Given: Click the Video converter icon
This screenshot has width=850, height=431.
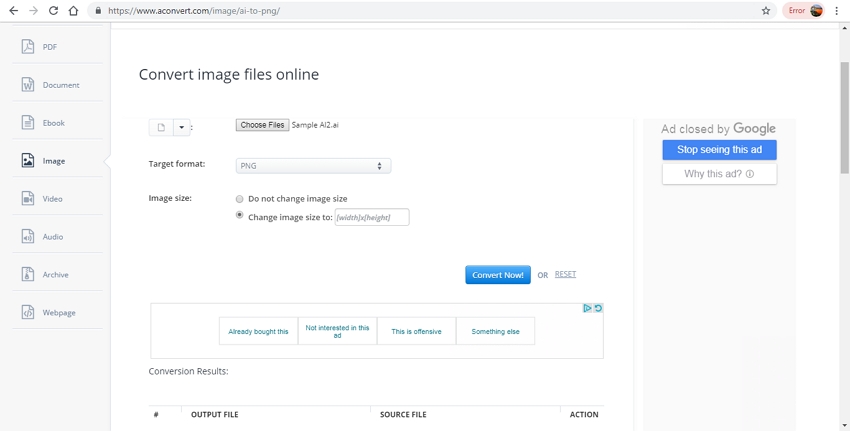Looking at the screenshot, I should click(28, 199).
